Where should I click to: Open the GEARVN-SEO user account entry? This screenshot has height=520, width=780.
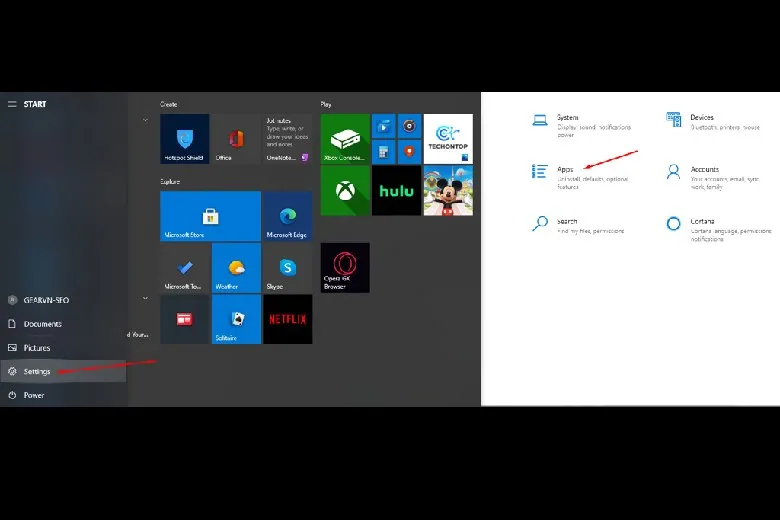click(63, 300)
